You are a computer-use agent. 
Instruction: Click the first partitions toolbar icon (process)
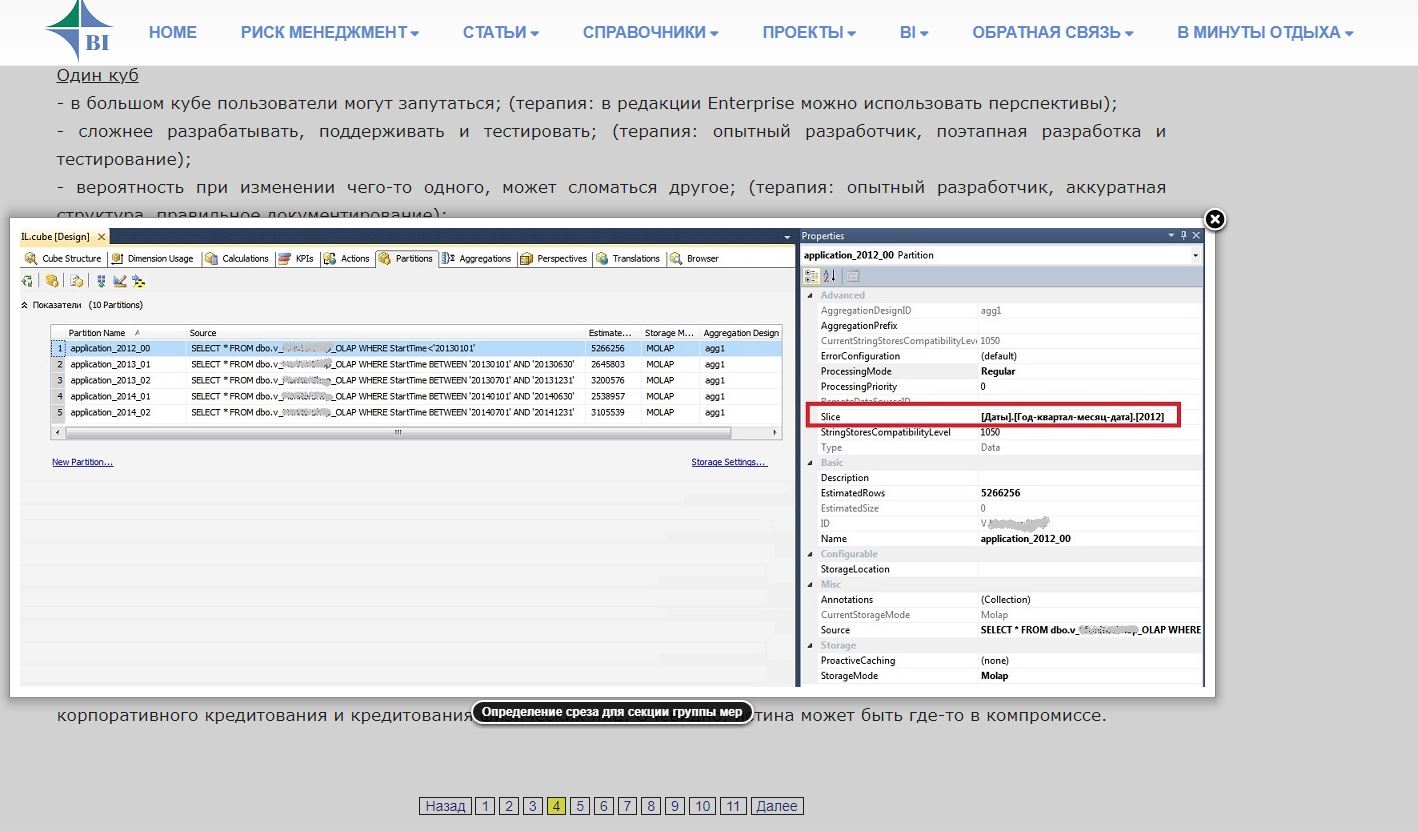pyautogui.click(x=28, y=281)
